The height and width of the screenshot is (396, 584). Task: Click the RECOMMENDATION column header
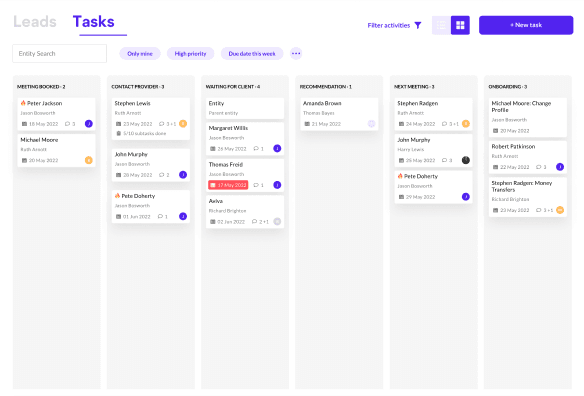click(326, 87)
